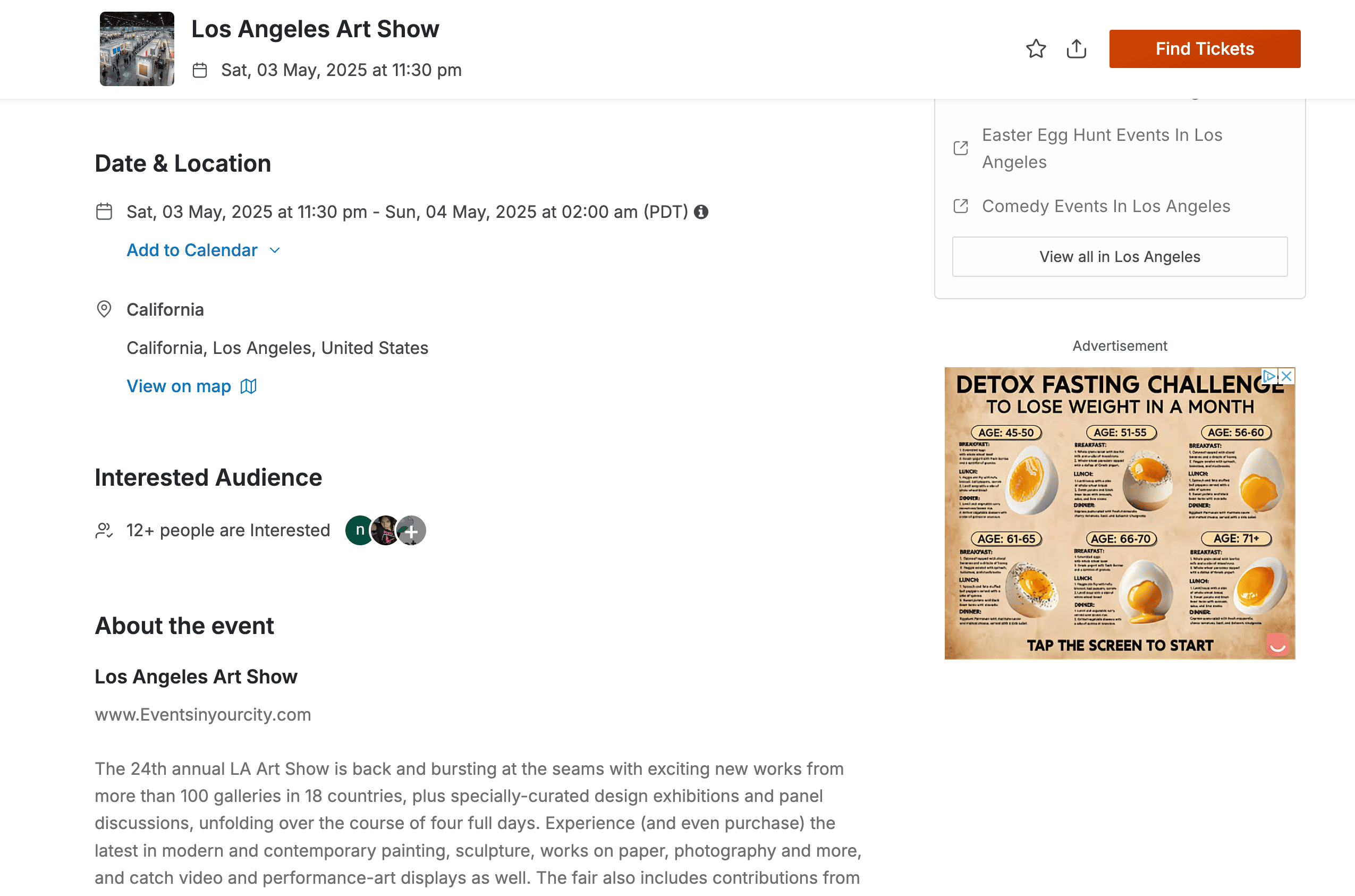Click external link icon beside Comedy Events
The width and height of the screenshot is (1355, 896).
pyautogui.click(x=961, y=206)
